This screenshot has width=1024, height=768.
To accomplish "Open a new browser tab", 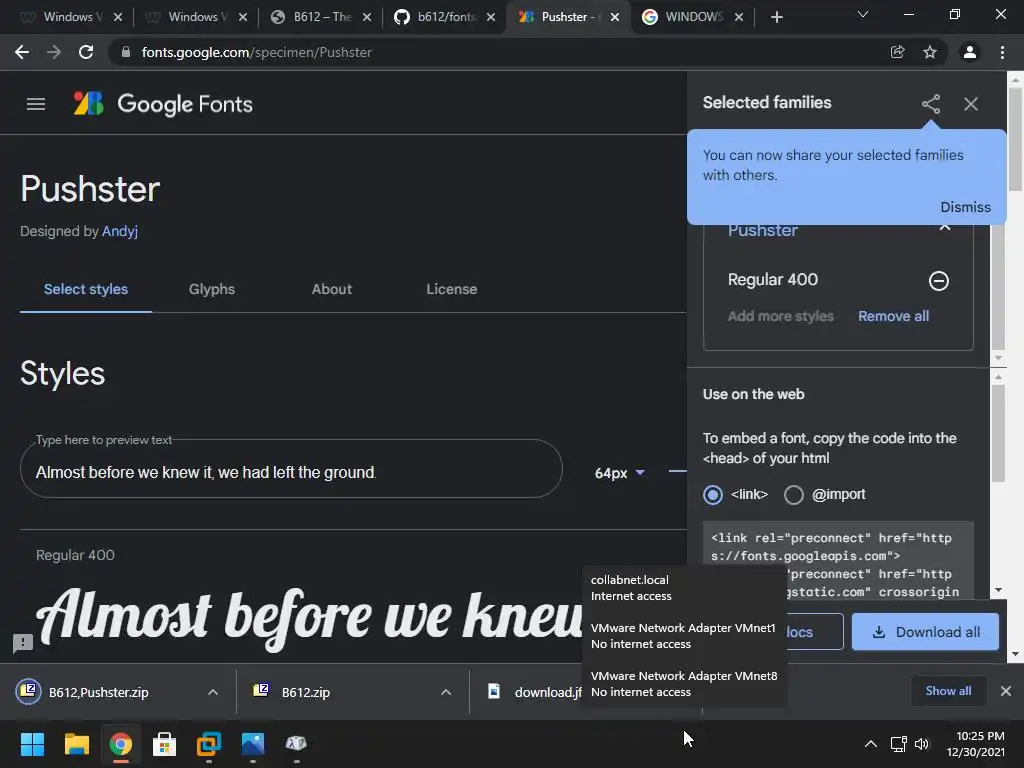I will 776,17.
